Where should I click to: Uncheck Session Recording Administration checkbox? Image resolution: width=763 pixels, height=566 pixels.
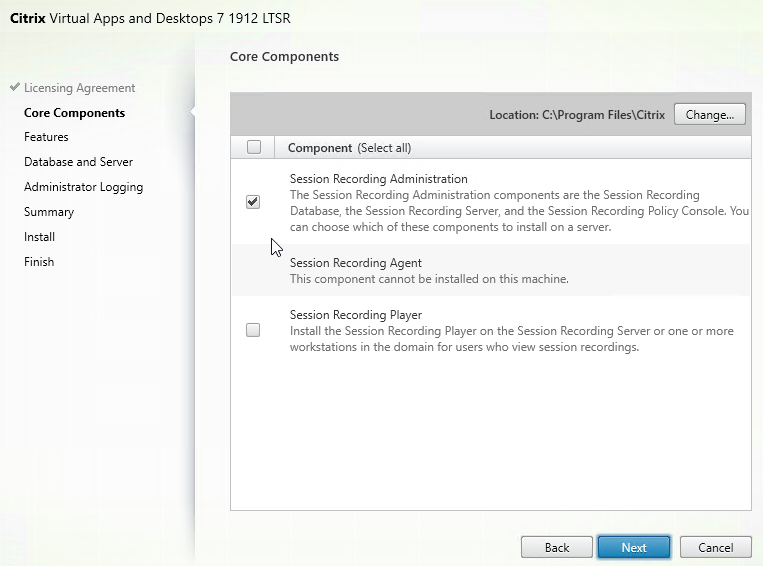tap(253, 202)
